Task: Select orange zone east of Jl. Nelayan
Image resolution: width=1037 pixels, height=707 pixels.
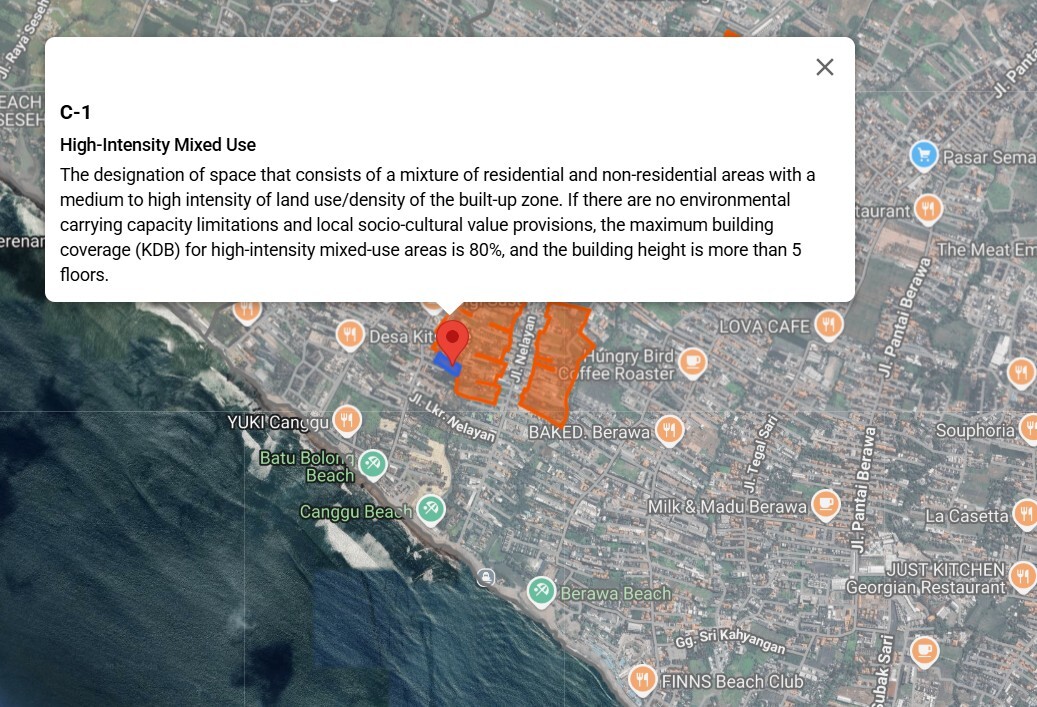Action: [x=552, y=360]
